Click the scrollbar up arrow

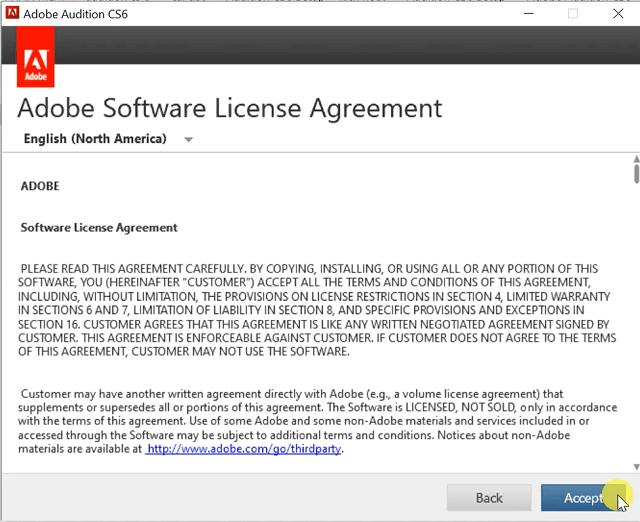635,158
